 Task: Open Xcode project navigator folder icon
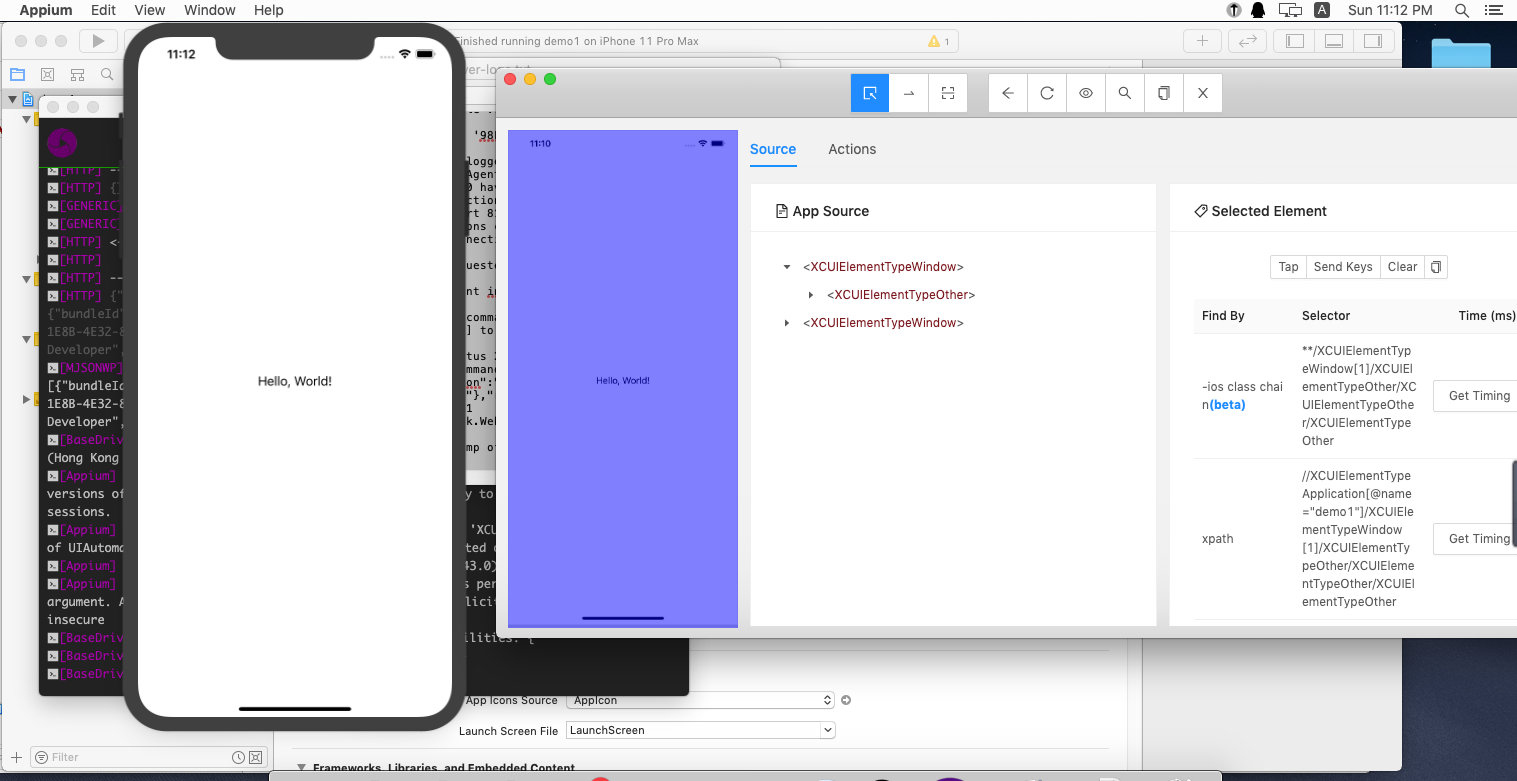pyautogui.click(x=17, y=74)
